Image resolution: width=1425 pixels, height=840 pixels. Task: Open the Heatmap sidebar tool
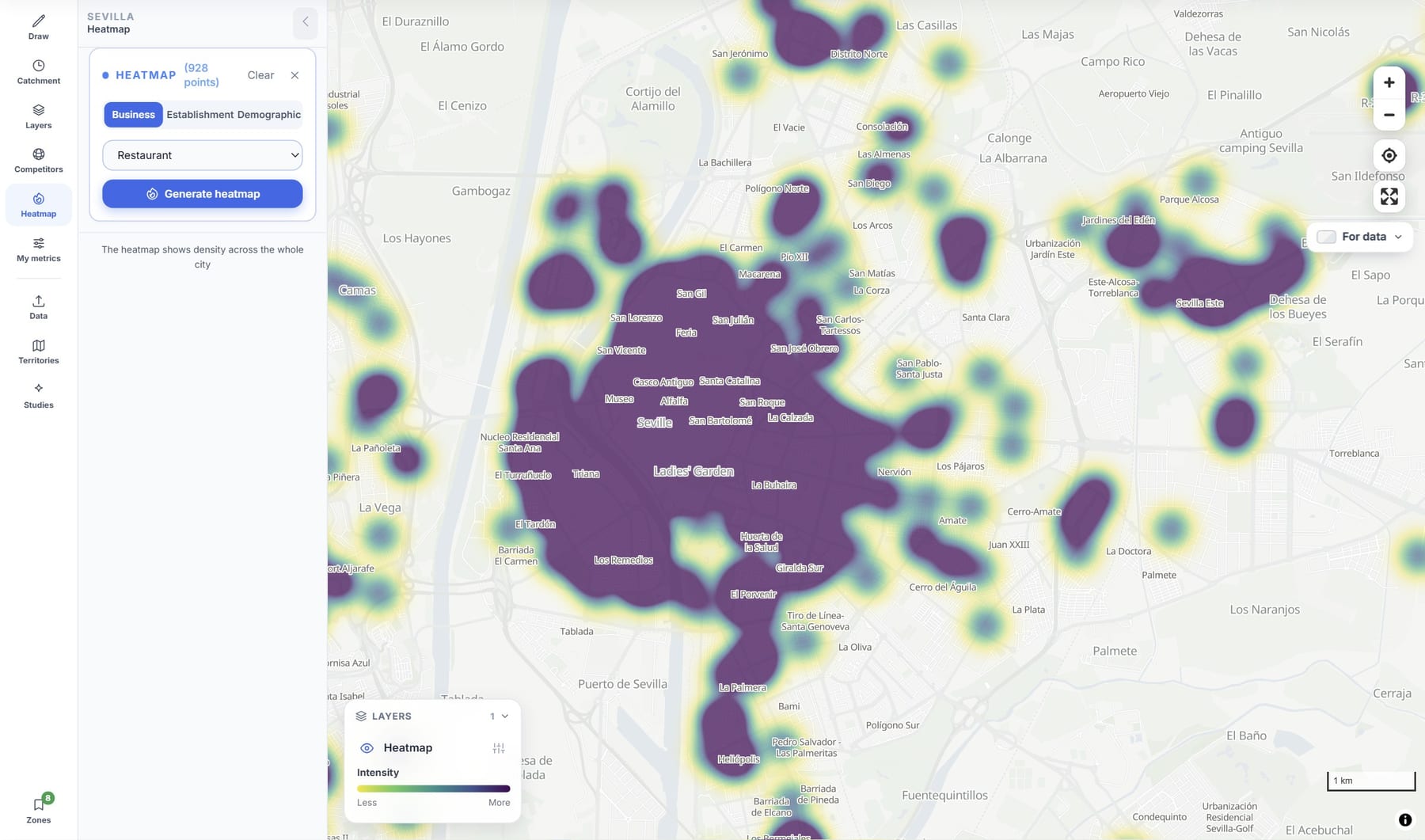pyautogui.click(x=38, y=204)
